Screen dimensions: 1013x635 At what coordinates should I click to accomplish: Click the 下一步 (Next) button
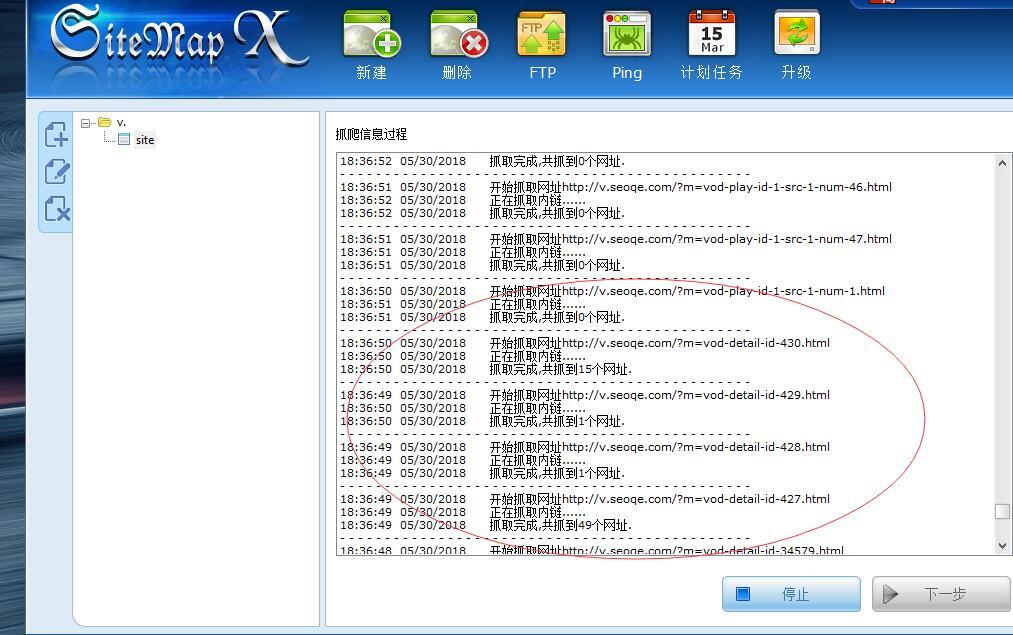point(943,594)
